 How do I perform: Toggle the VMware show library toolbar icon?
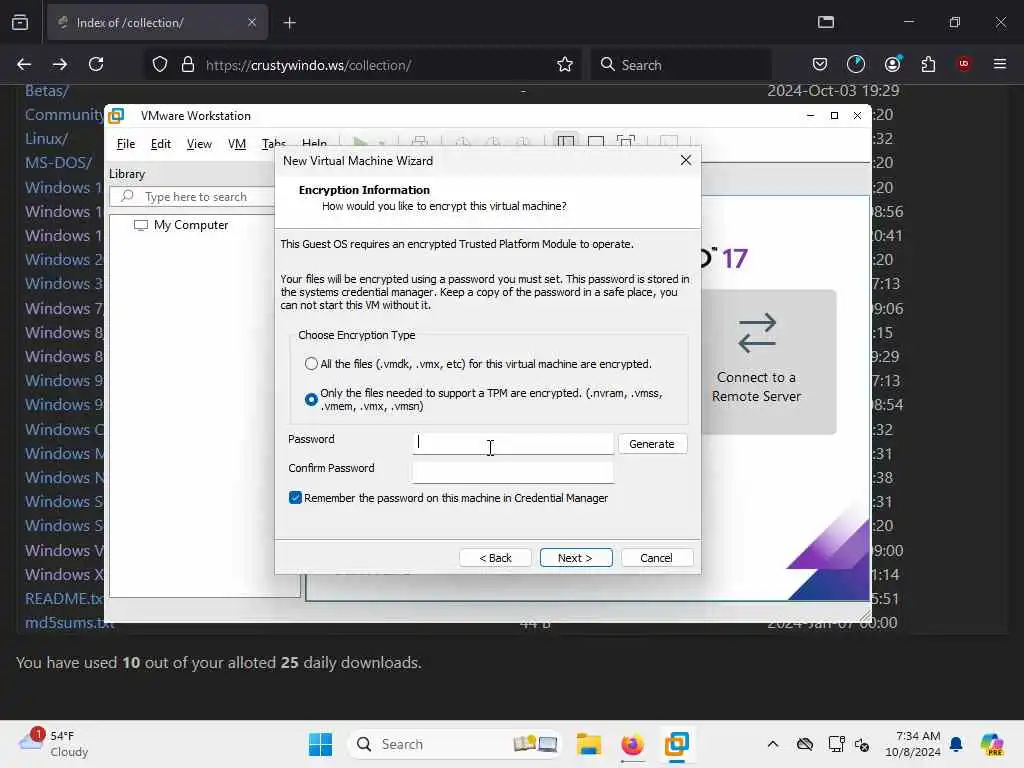pyautogui.click(x=566, y=141)
